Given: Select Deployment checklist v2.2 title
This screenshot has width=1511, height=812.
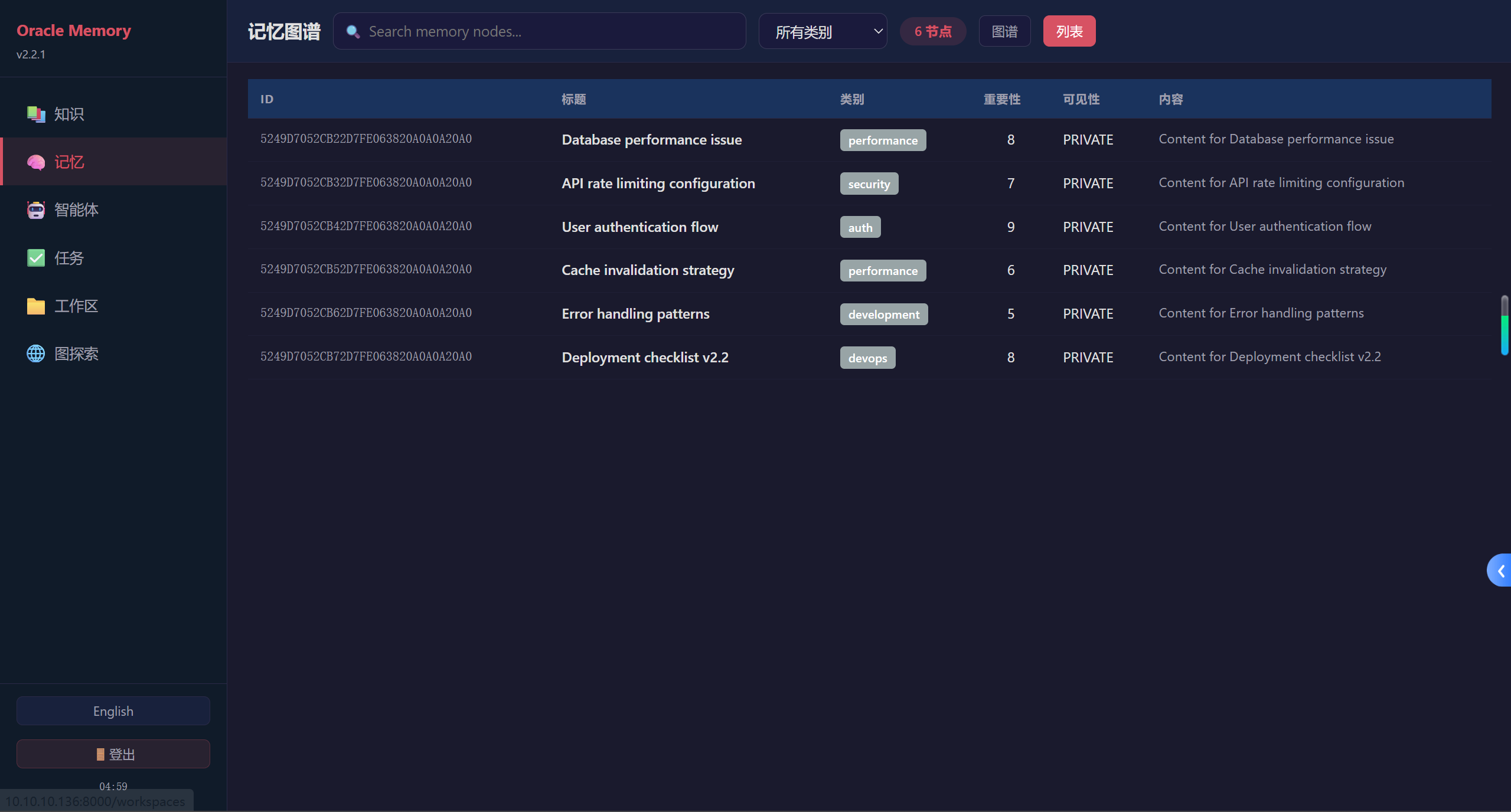Looking at the screenshot, I should 645,358.
